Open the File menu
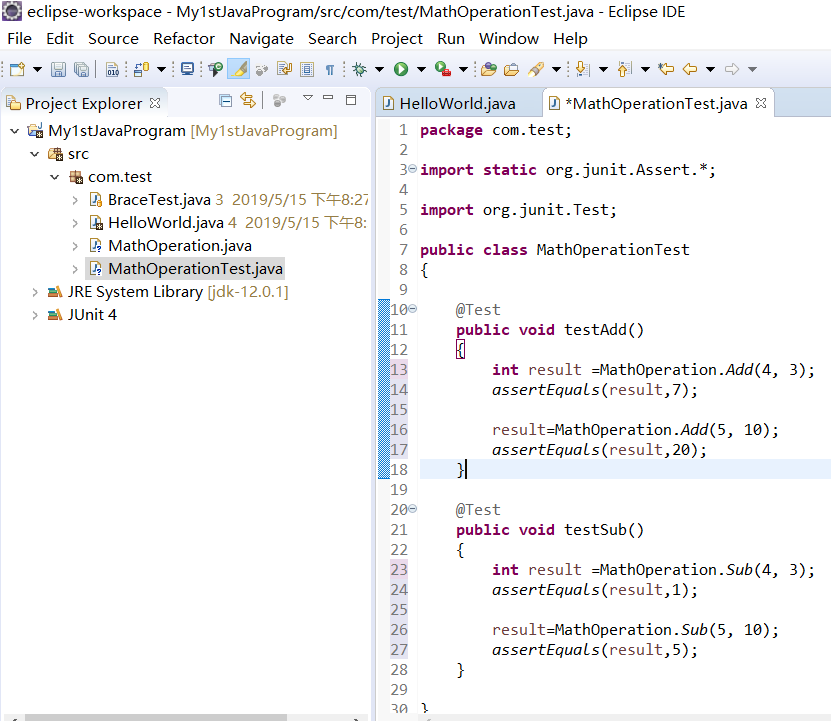Image resolution: width=831 pixels, height=721 pixels. (20, 39)
